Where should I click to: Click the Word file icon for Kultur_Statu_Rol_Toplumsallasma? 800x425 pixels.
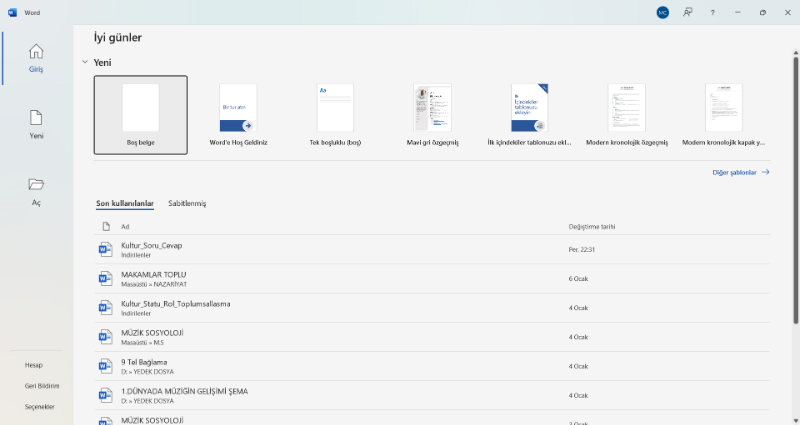coord(105,307)
